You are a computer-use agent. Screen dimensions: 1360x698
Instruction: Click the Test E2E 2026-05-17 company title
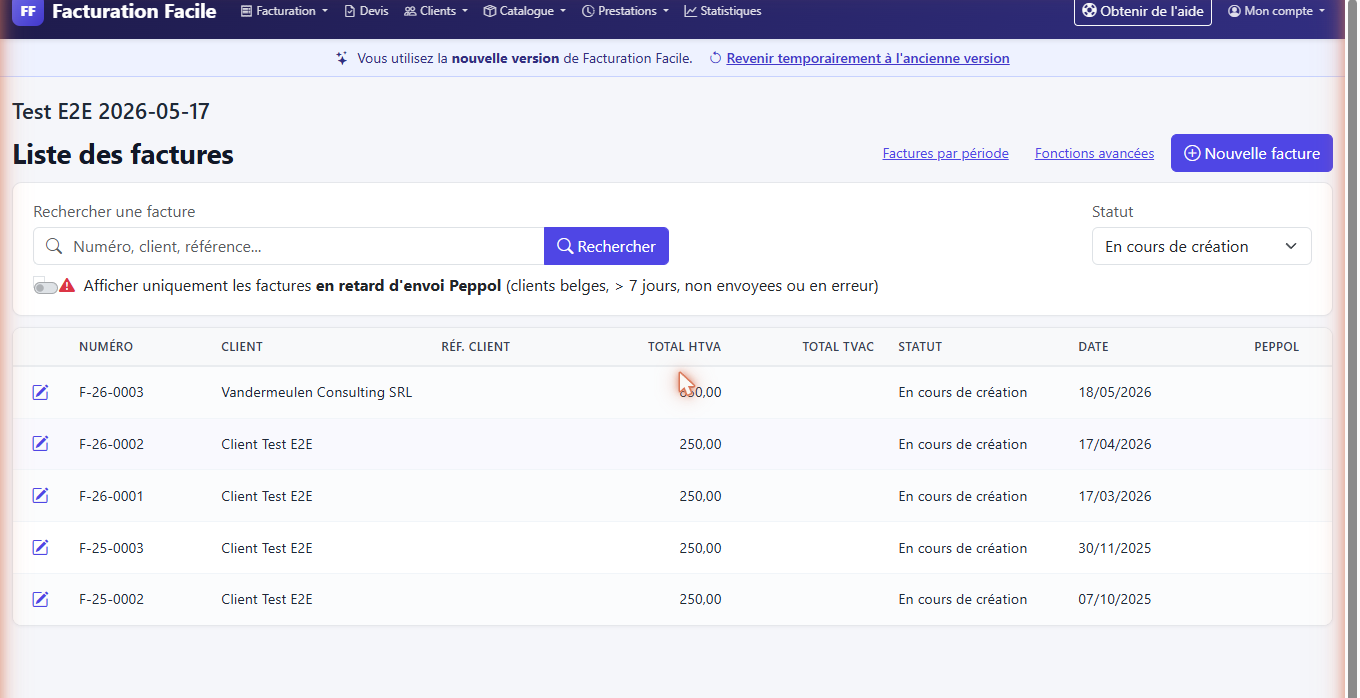[x=111, y=111]
